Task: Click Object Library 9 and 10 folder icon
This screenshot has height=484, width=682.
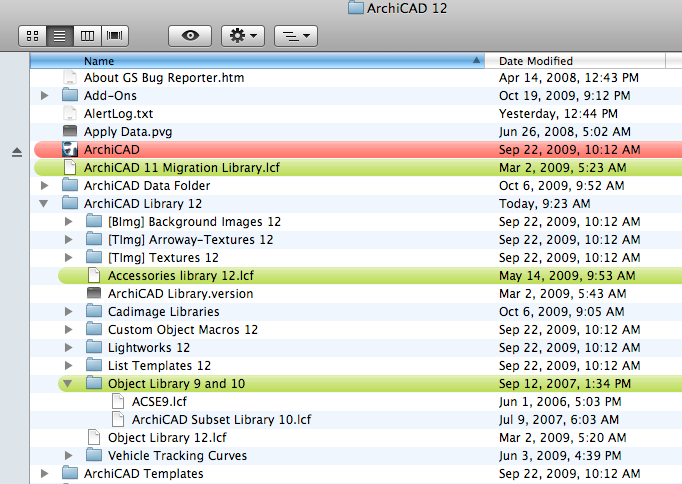Action: point(94,383)
